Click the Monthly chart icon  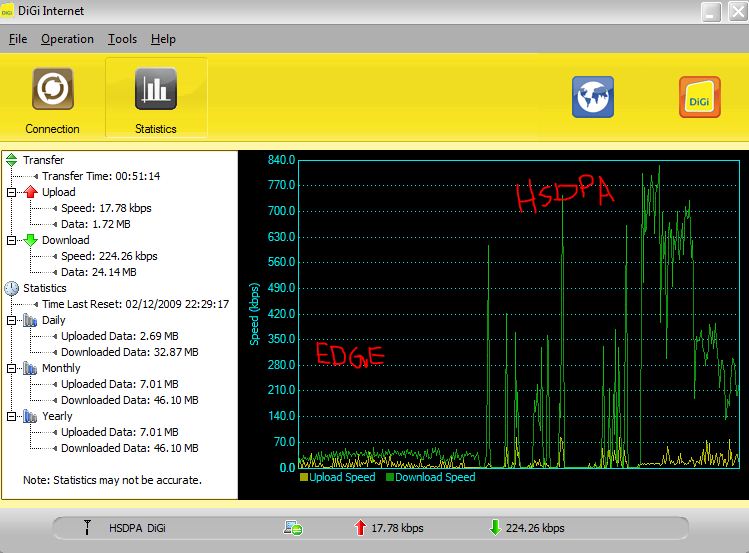pyautogui.click(x=30, y=368)
